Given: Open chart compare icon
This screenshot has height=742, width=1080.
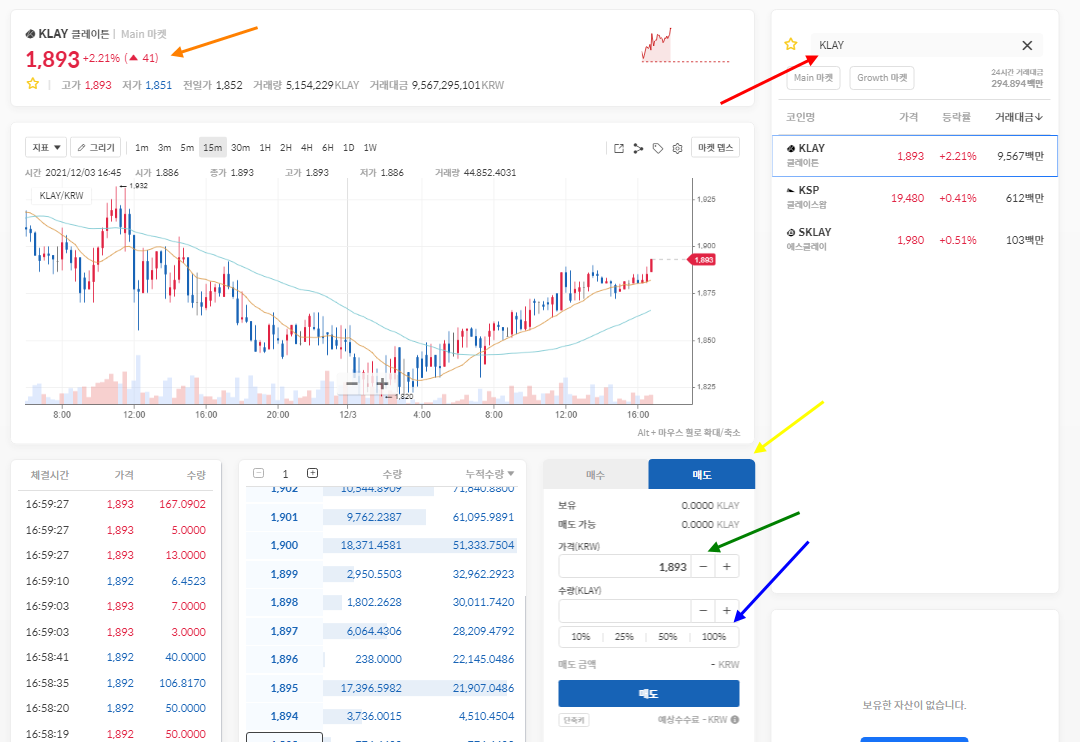Looking at the screenshot, I should 638,148.
